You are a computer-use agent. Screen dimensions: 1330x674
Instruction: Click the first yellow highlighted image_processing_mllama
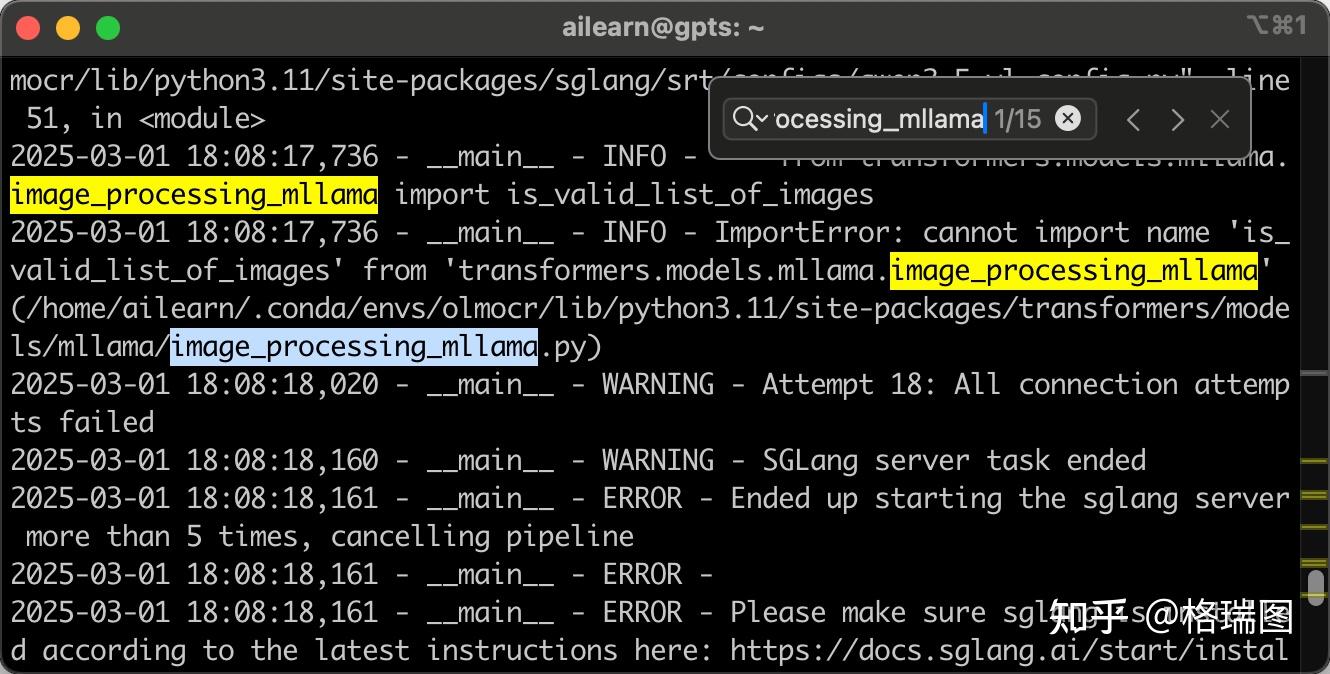194,194
